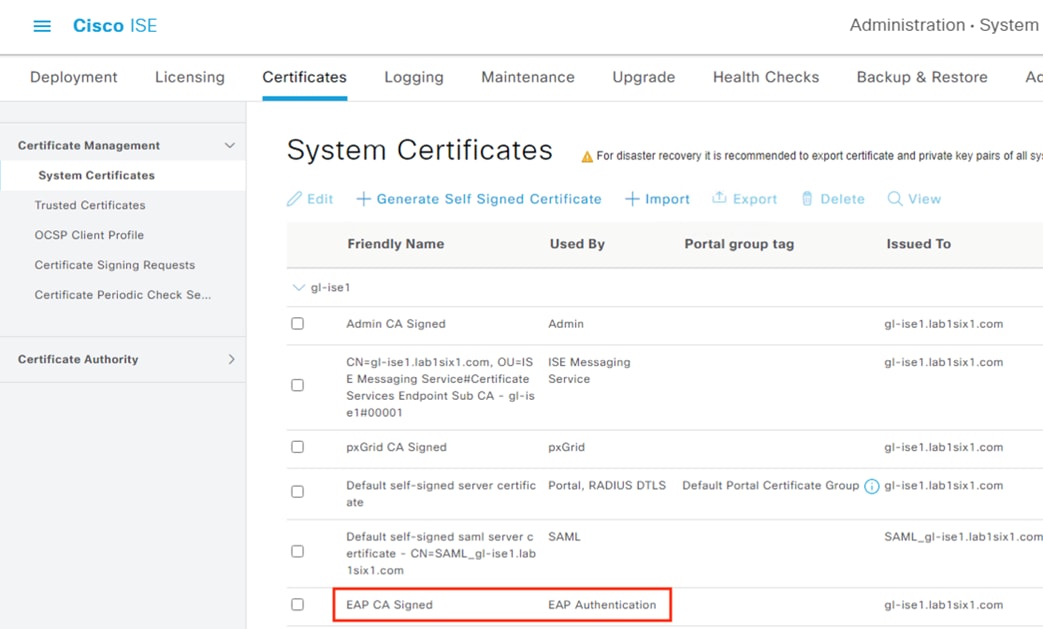This screenshot has width=1043, height=629.
Task: Sort by the Friendly Name column header
Action: tap(396, 244)
